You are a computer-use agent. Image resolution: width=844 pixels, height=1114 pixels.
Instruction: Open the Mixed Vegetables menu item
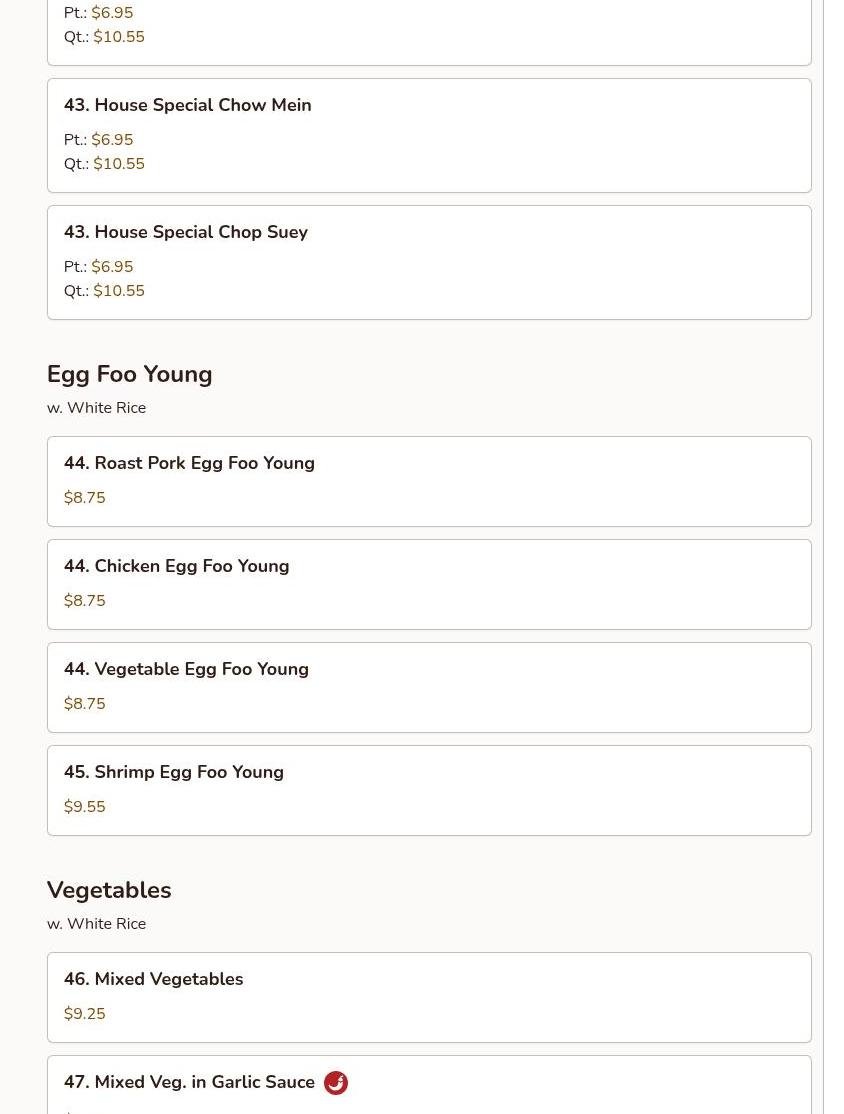pyautogui.click(x=153, y=979)
